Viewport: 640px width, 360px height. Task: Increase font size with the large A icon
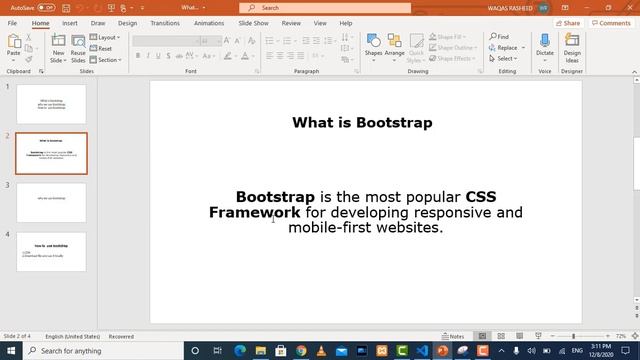point(227,40)
